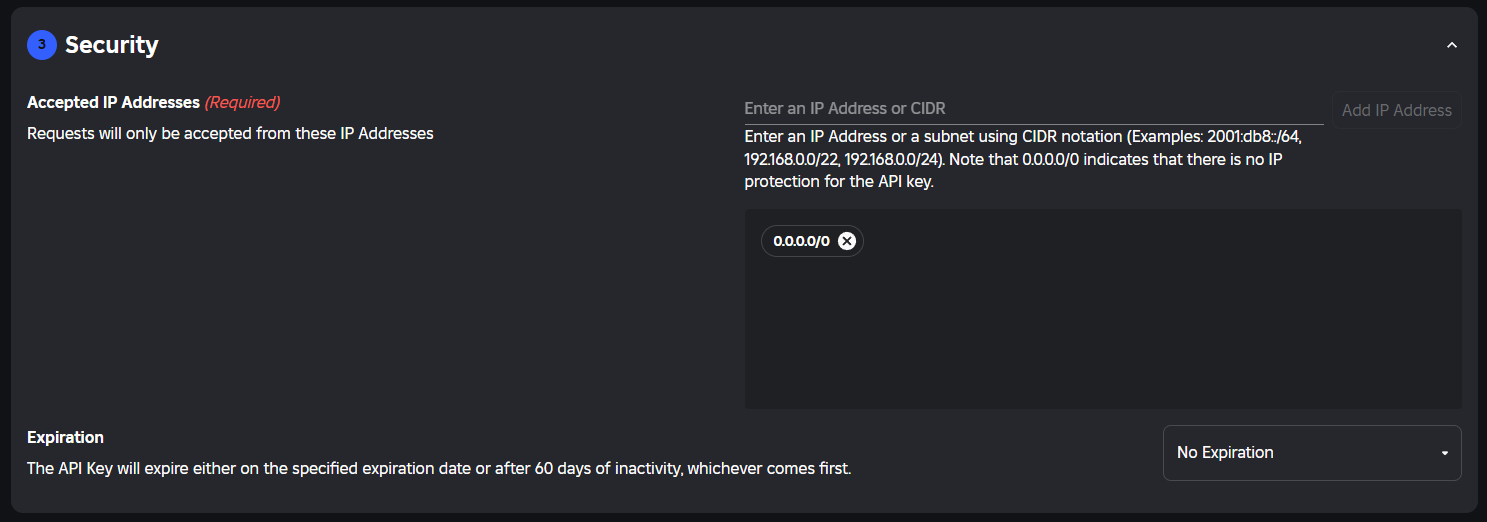Screen dimensions: 1487x522
Task: Click the Security section heading
Action: click(x=112, y=45)
